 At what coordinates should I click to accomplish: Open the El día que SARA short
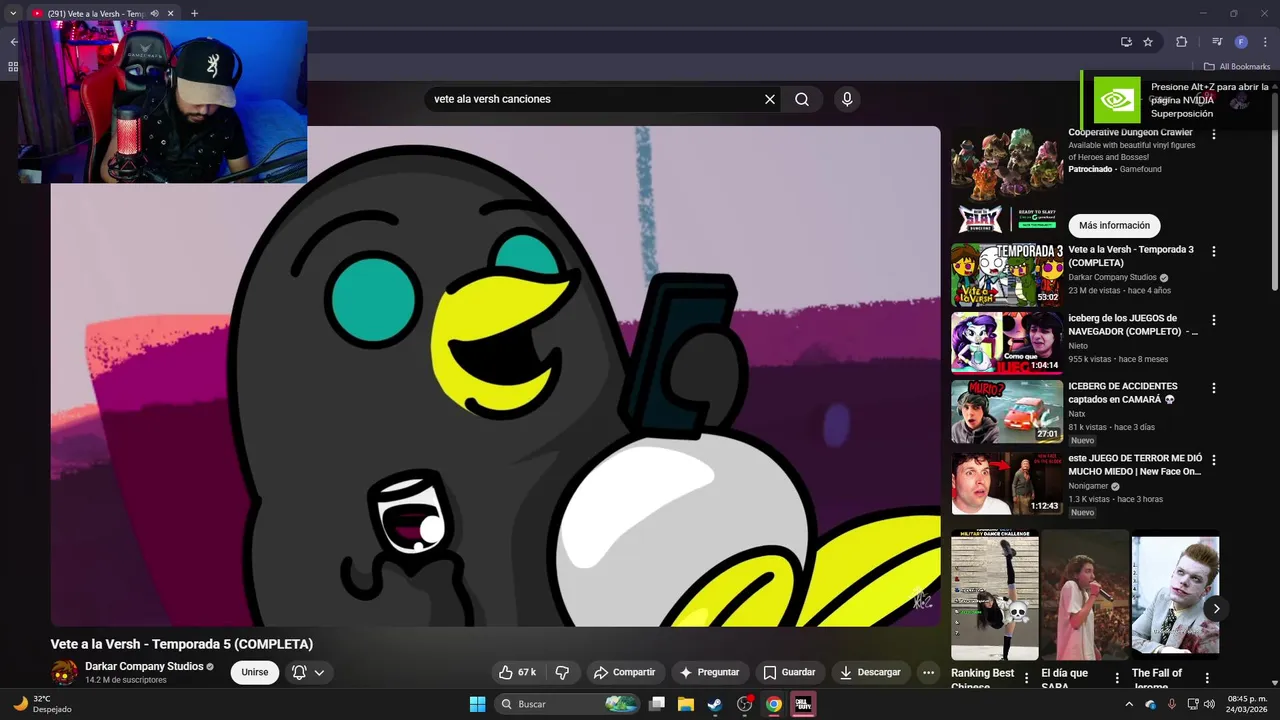[x=1085, y=595]
